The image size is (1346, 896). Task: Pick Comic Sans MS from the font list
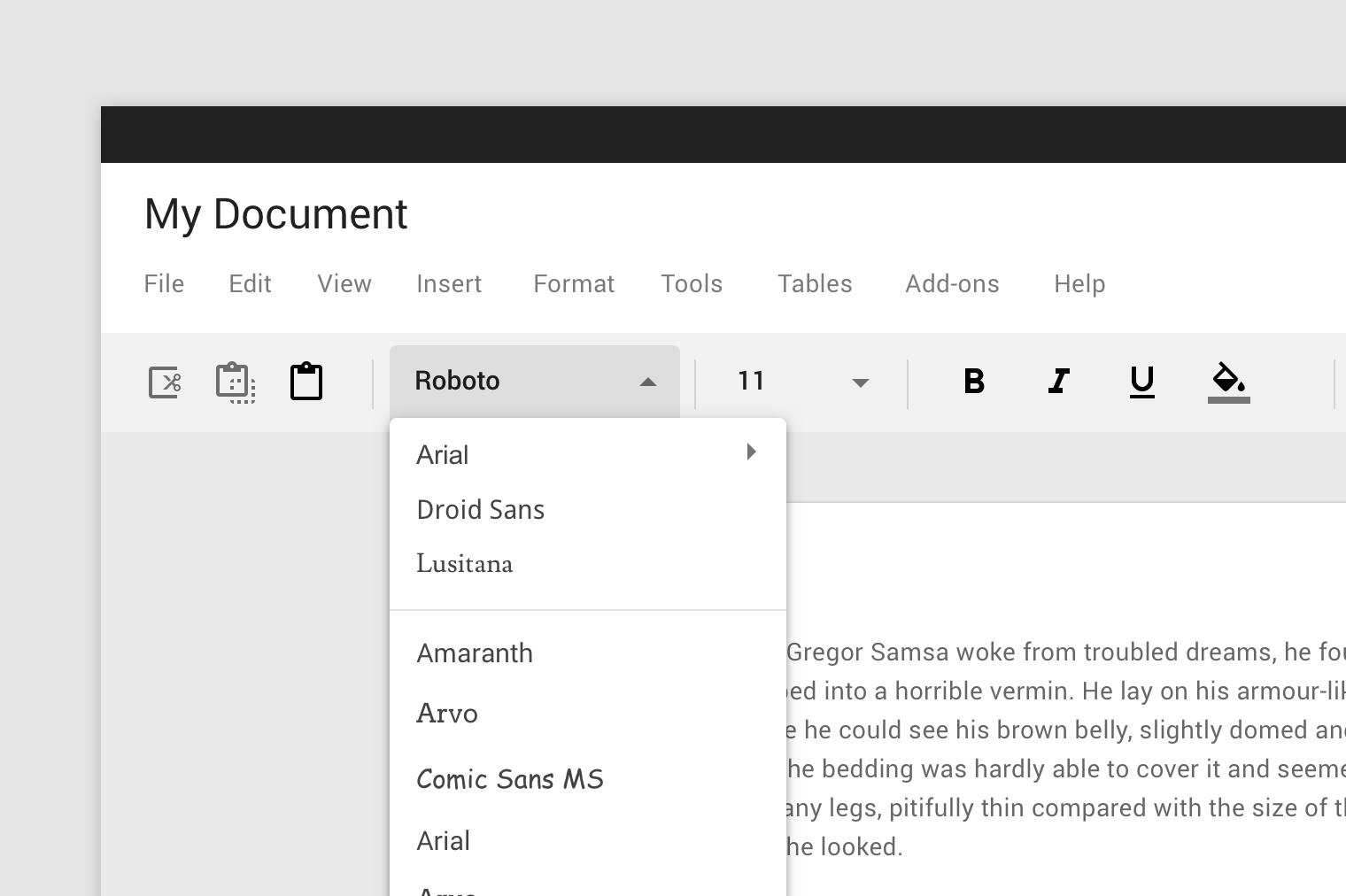(510, 779)
